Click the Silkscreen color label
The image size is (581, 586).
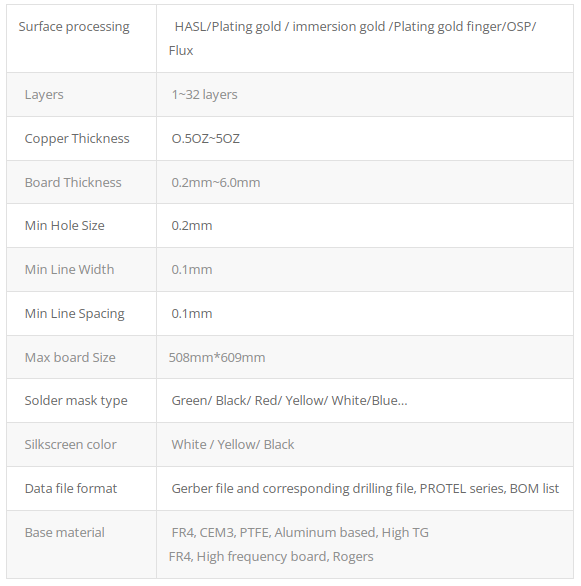pos(71,444)
